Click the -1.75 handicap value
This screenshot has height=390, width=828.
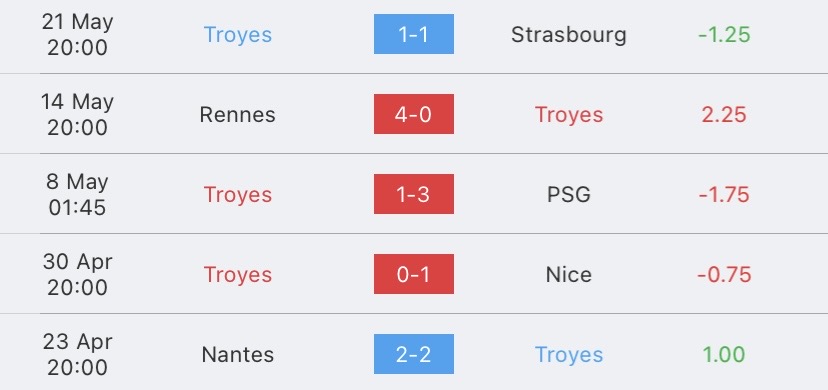(x=724, y=195)
